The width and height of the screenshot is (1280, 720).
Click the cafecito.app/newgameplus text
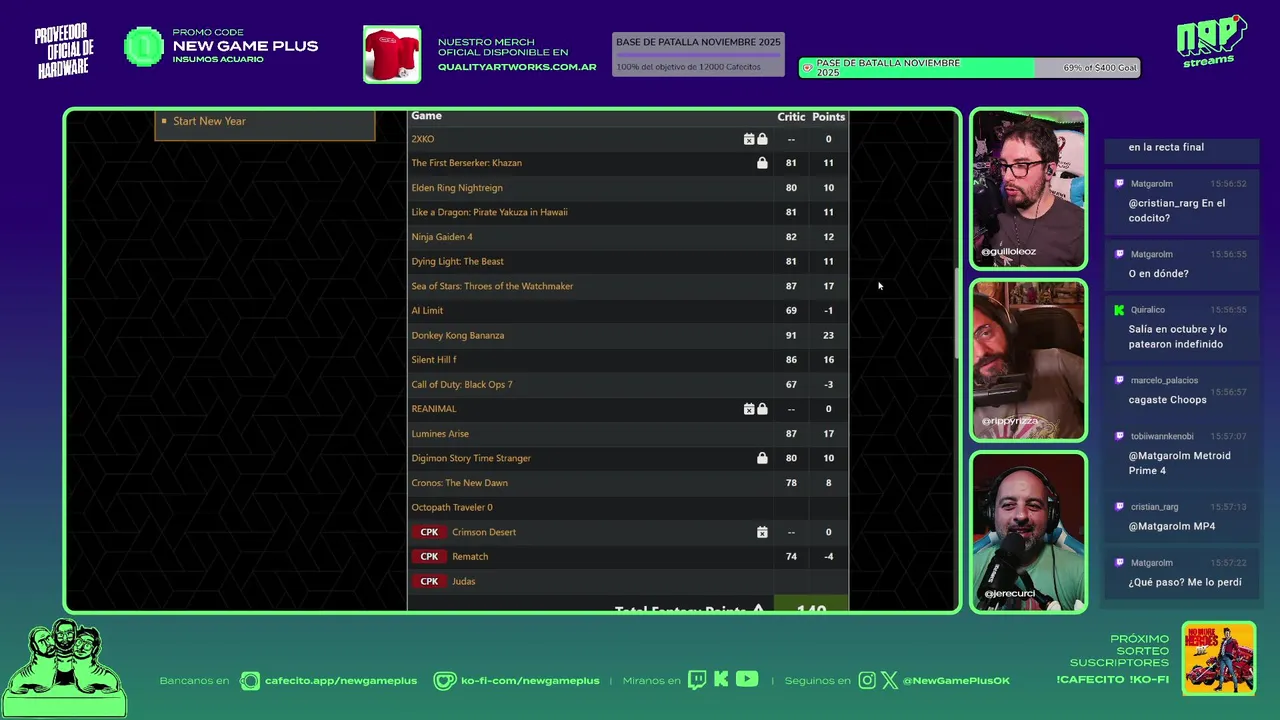click(341, 681)
